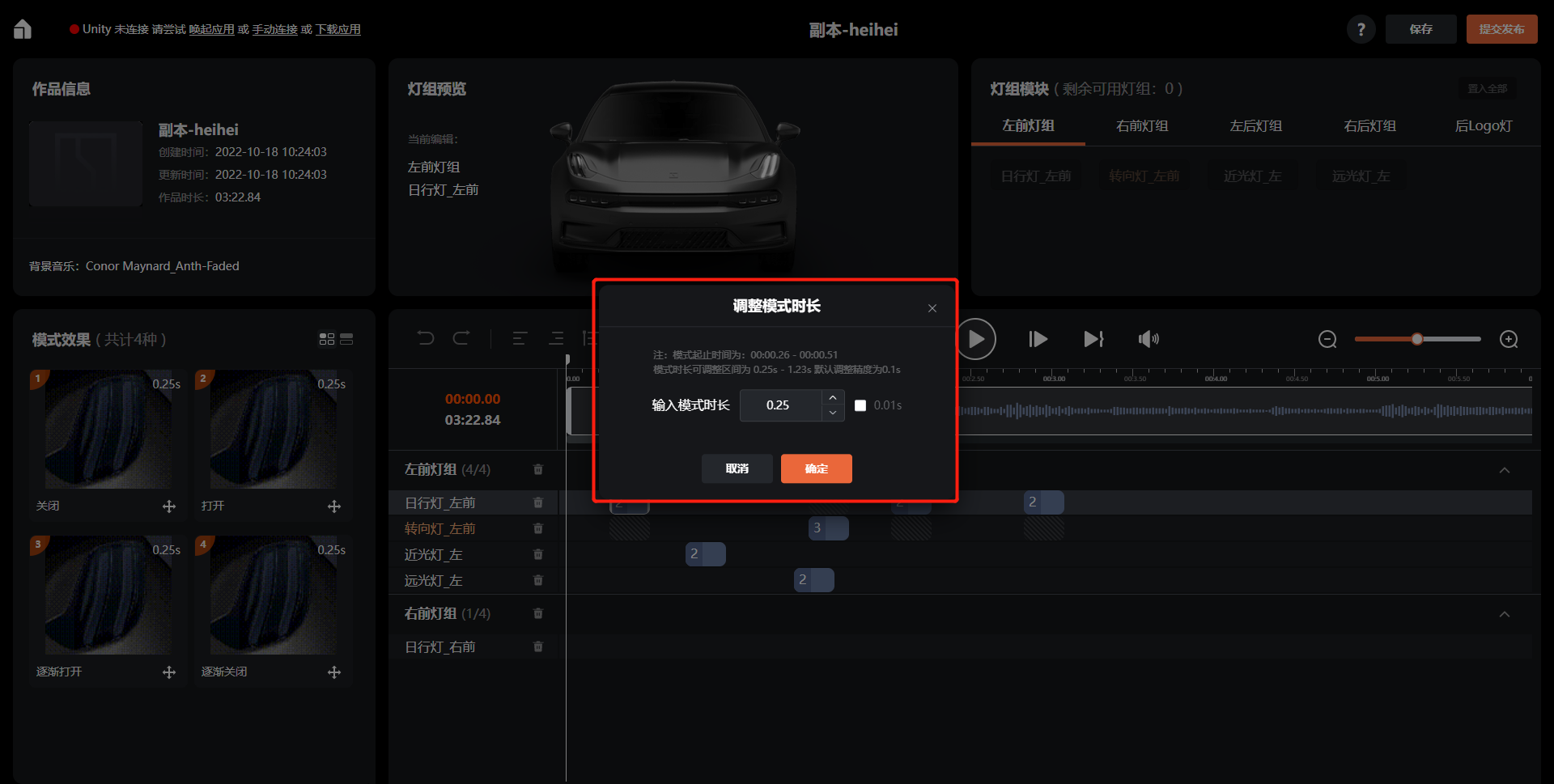Click the play button
The width and height of the screenshot is (1554, 784).
(x=976, y=339)
